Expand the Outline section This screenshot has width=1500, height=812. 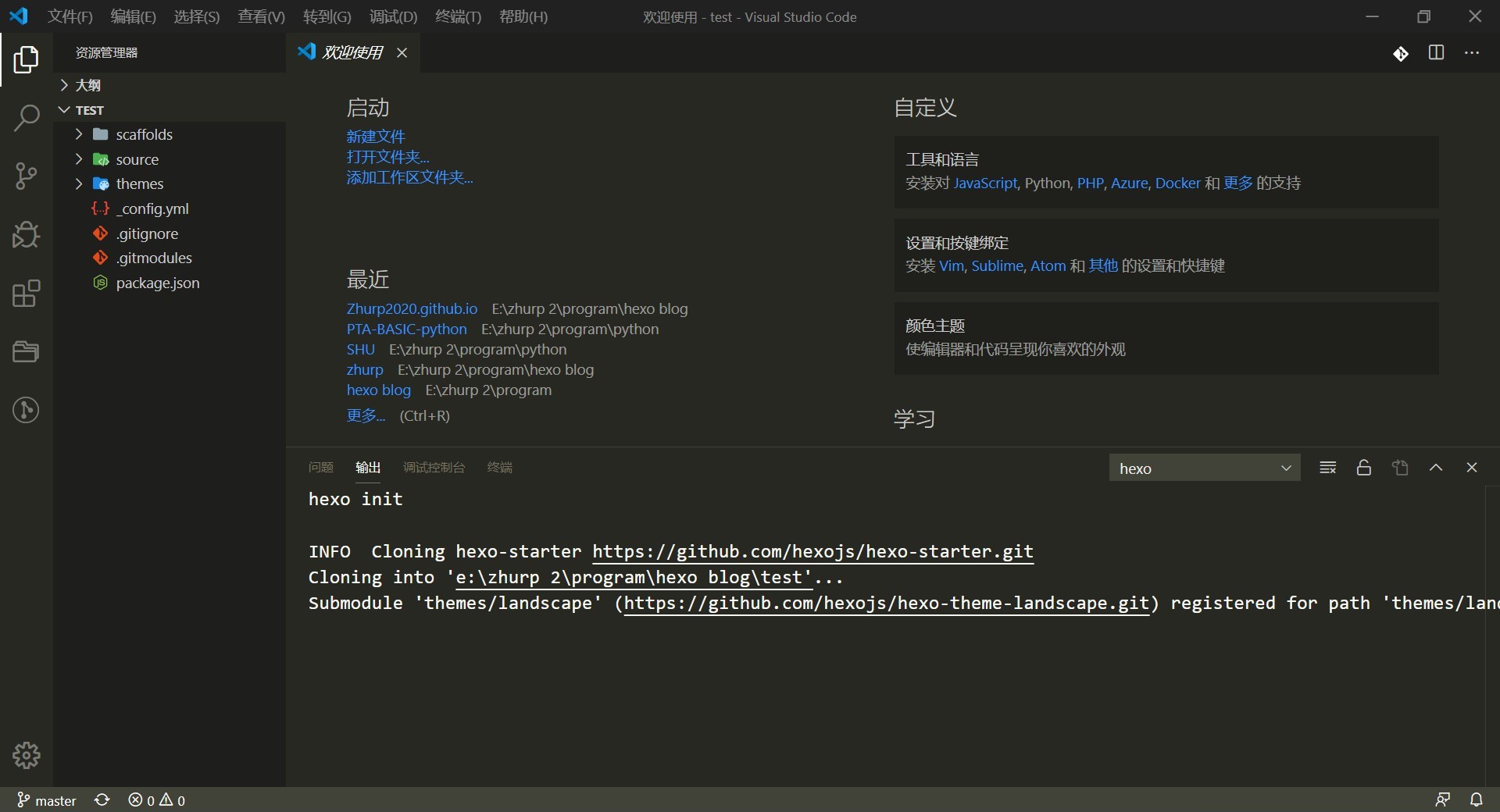pos(169,85)
